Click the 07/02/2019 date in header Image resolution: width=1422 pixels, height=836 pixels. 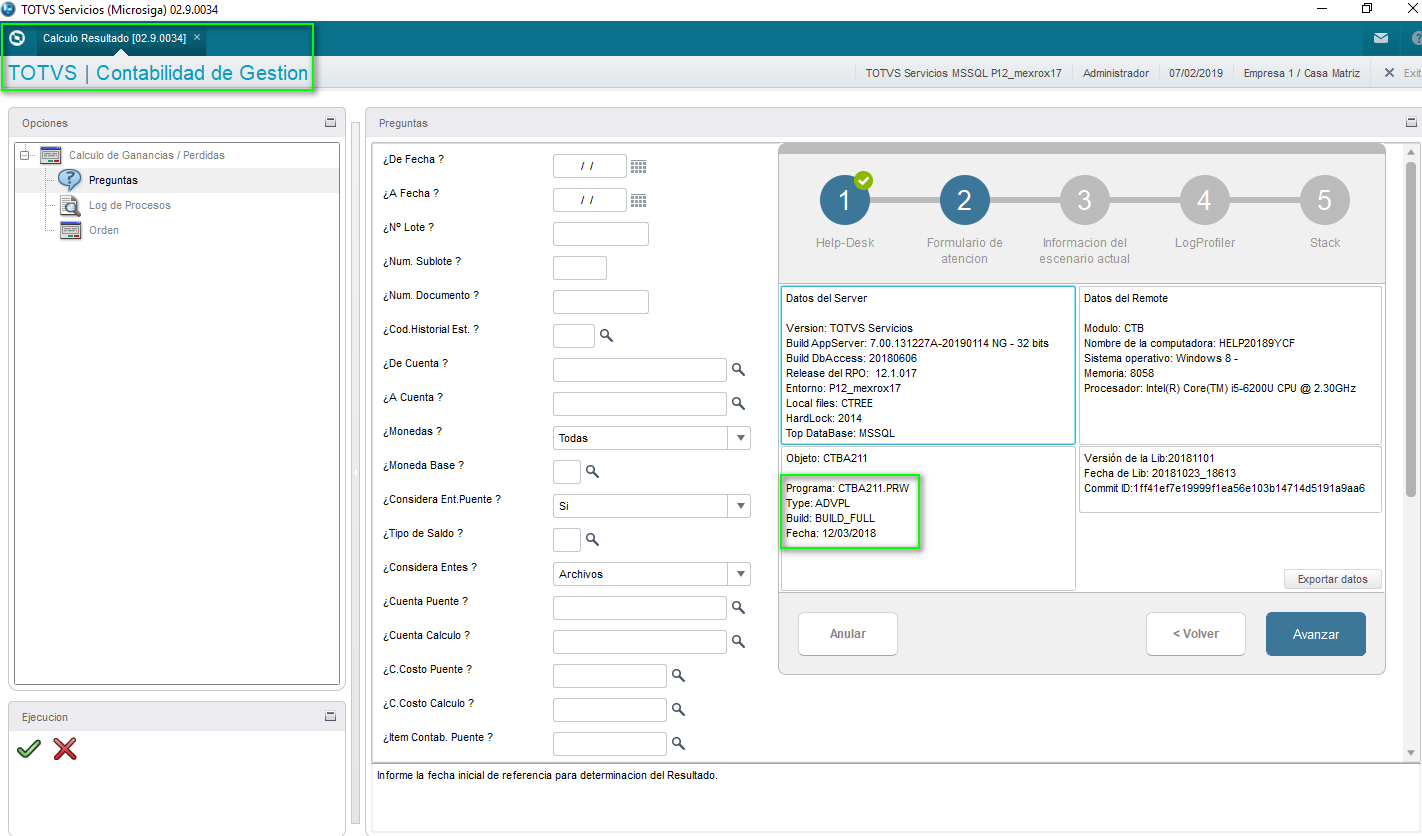point(1196,73)
